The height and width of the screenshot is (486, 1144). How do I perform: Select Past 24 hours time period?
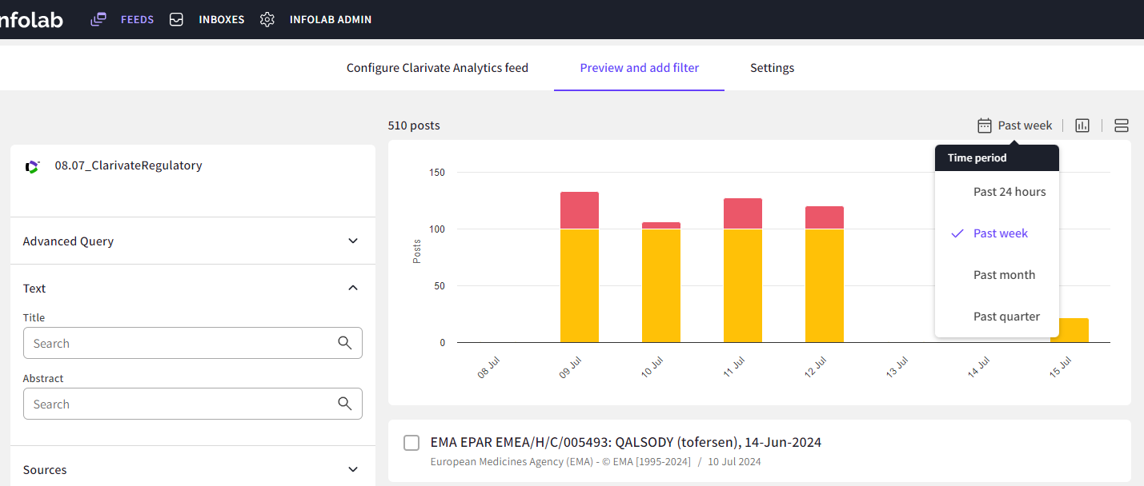(x=1009, y=191)
